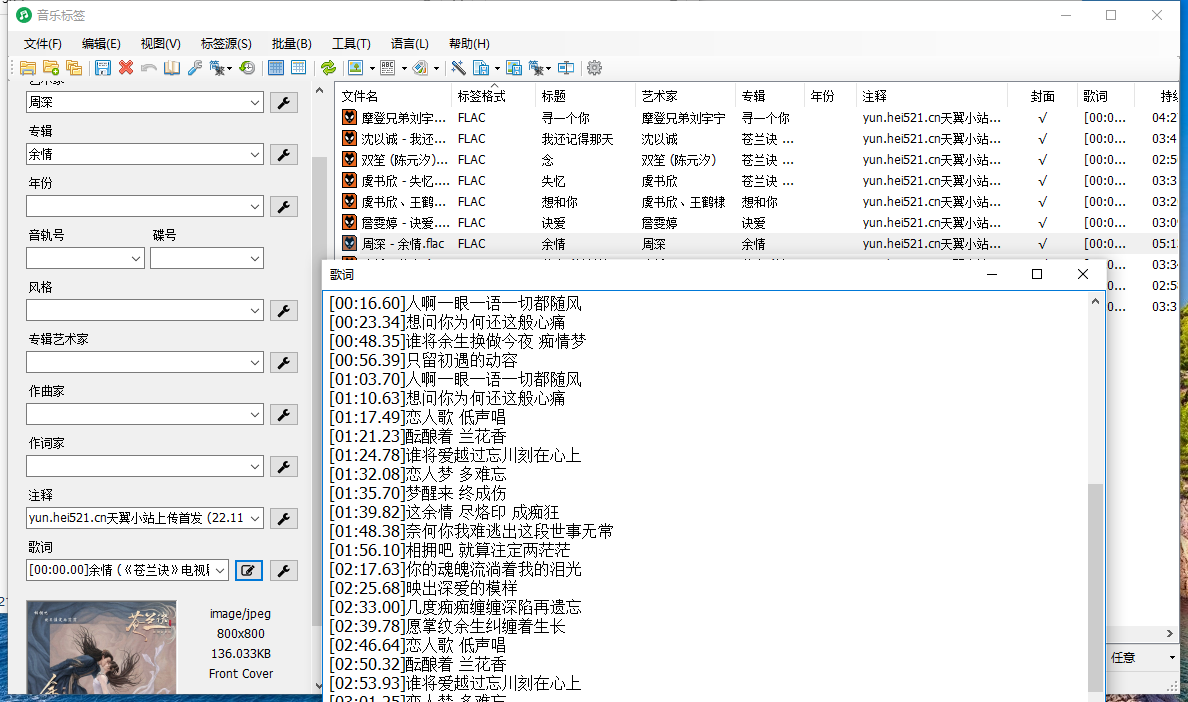The image size is (1188, 702).
Task: Click the green refresh icon on the toolbar
Action: click(329, 67)
